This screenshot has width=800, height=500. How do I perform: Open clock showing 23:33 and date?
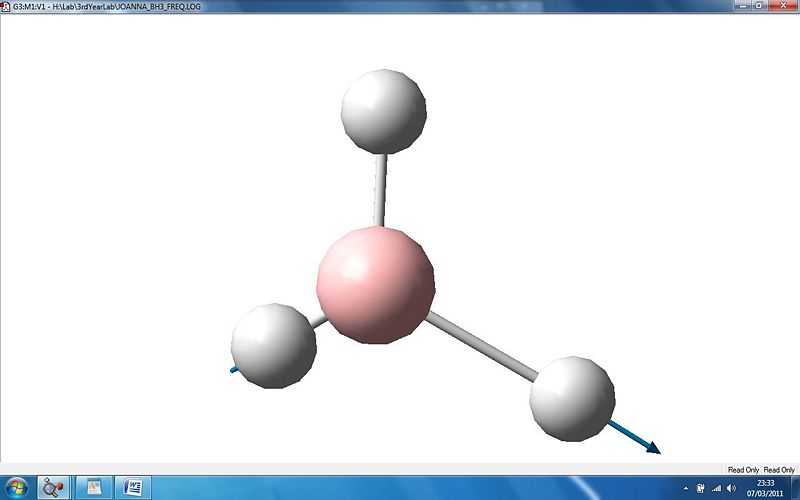click(x=765, y=488)
